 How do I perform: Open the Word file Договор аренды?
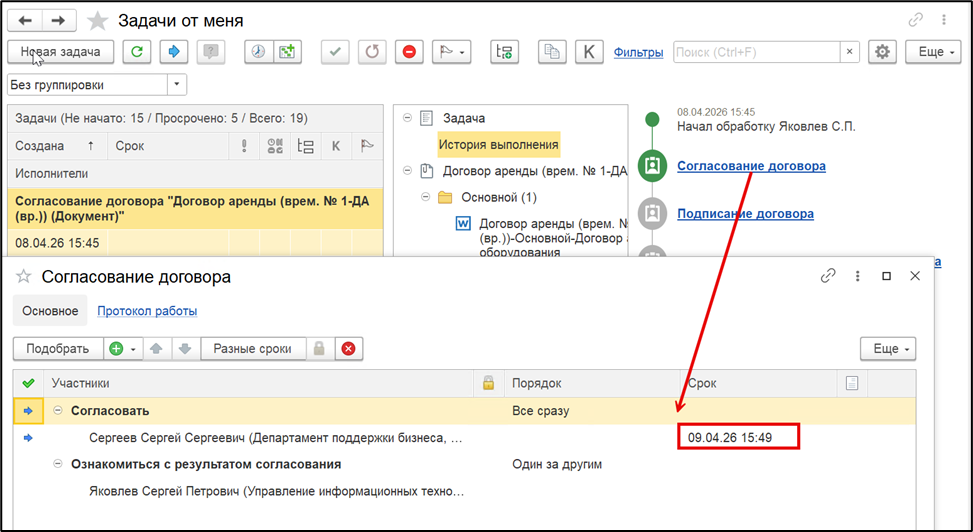(x=544, y=238)
